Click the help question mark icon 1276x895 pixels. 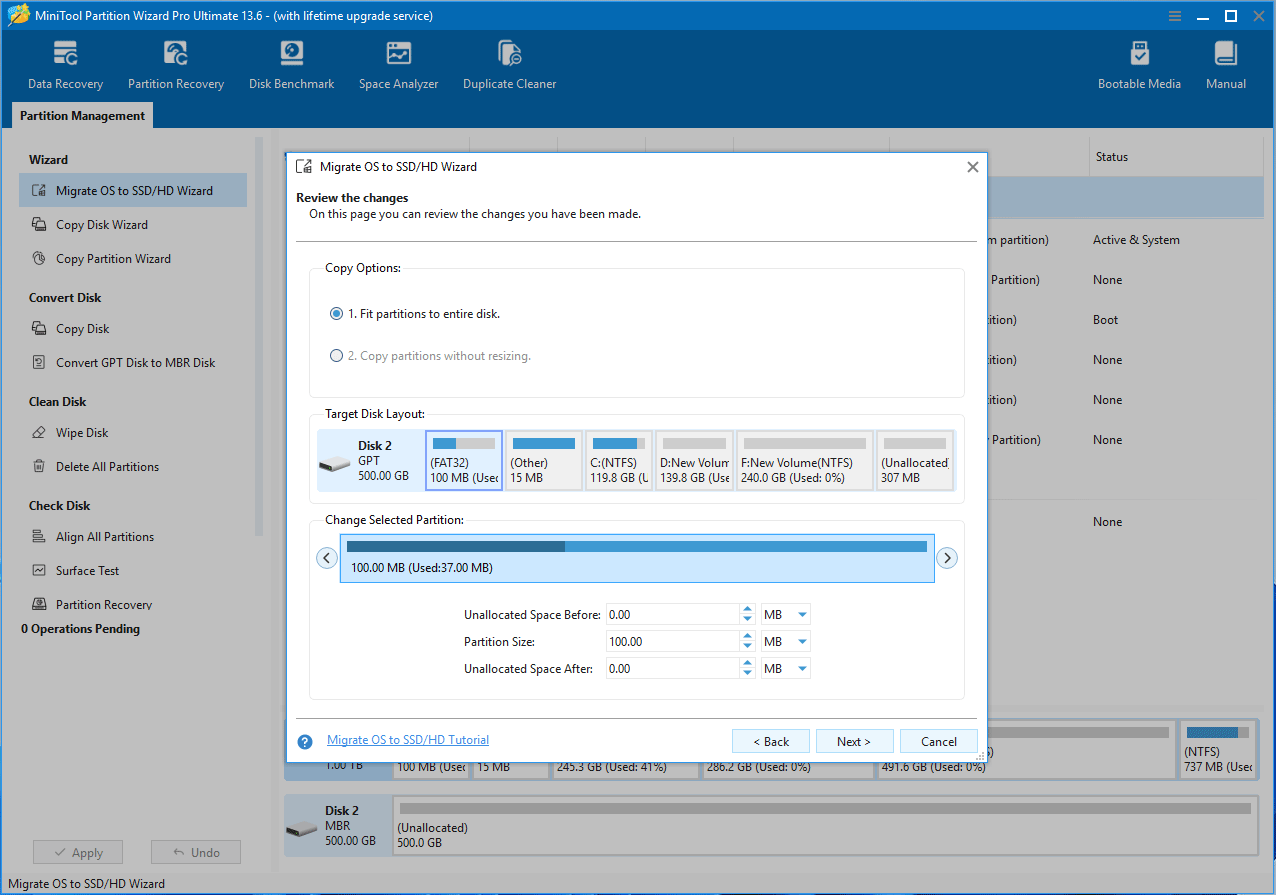pyautogui.click(x=306, y=742)
